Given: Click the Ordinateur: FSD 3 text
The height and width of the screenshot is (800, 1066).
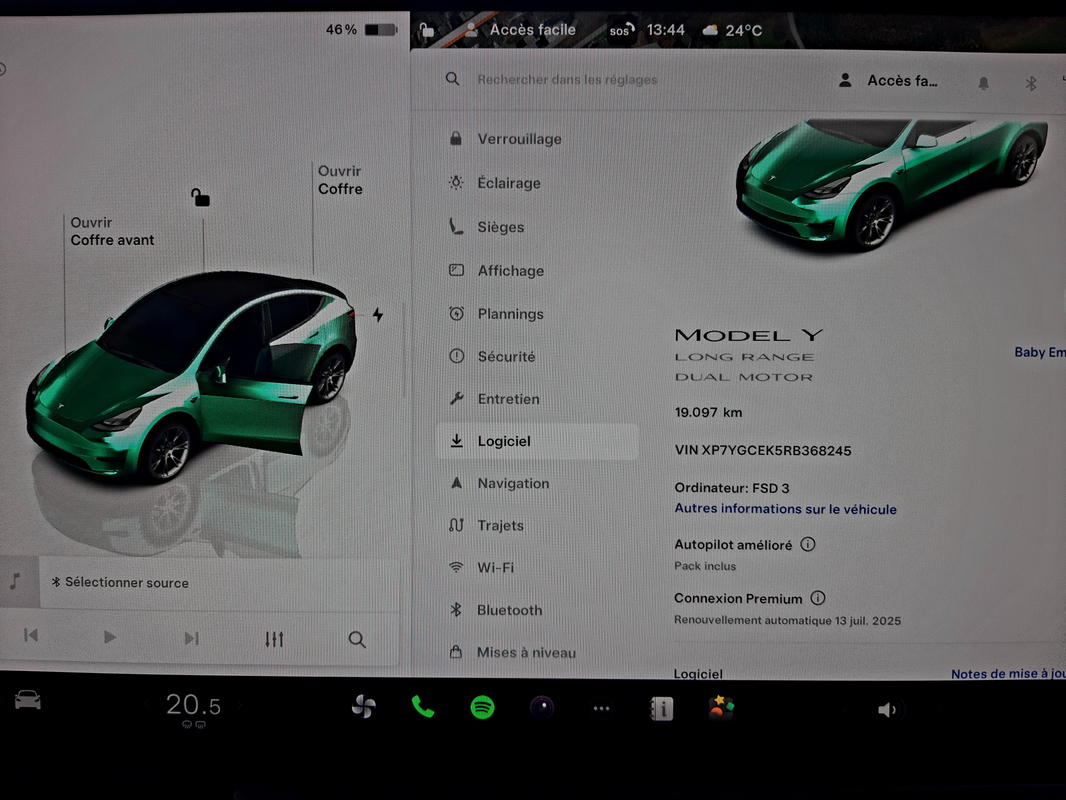Looking at the screenshot, I should [x=732, y=488].
